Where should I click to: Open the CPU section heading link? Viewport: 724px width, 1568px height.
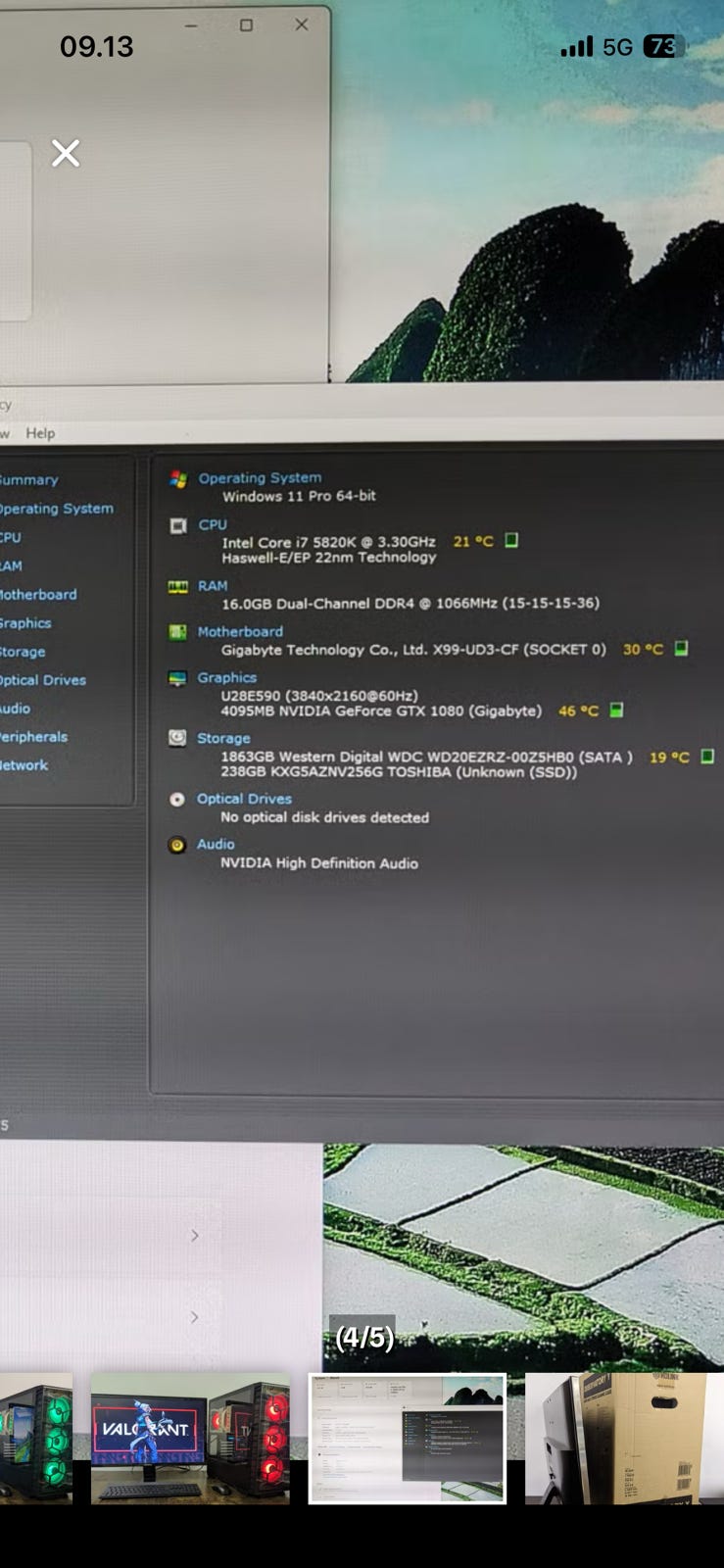213,524
